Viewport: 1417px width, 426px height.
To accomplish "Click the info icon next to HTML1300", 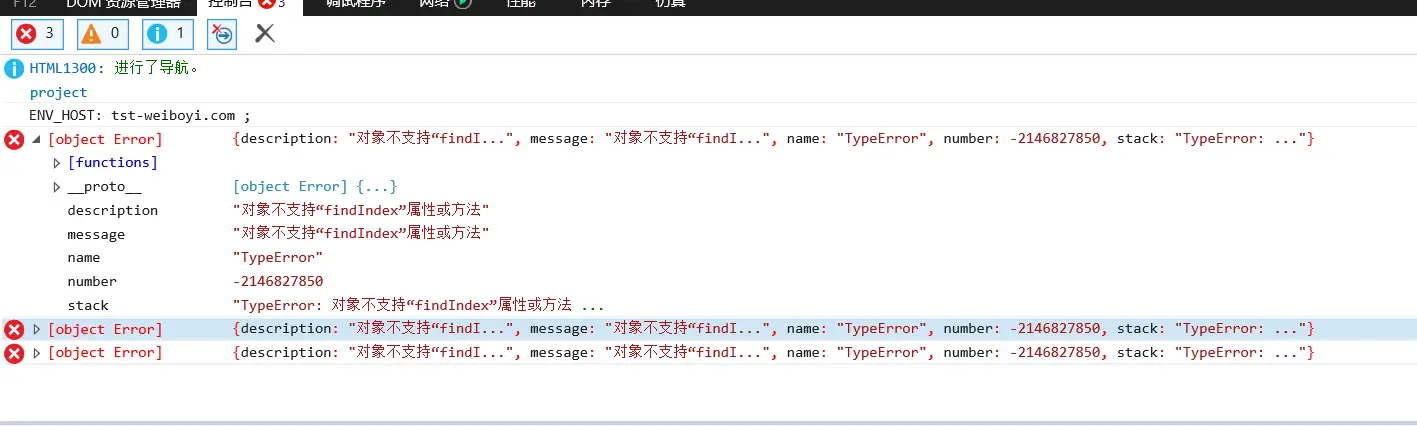I will click(14, 69).
